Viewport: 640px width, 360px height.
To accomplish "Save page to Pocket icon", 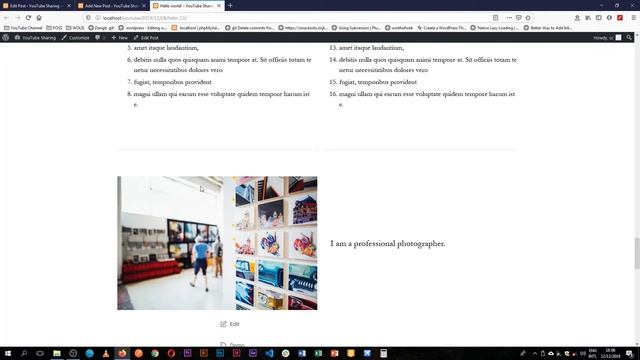I will 518,18.
